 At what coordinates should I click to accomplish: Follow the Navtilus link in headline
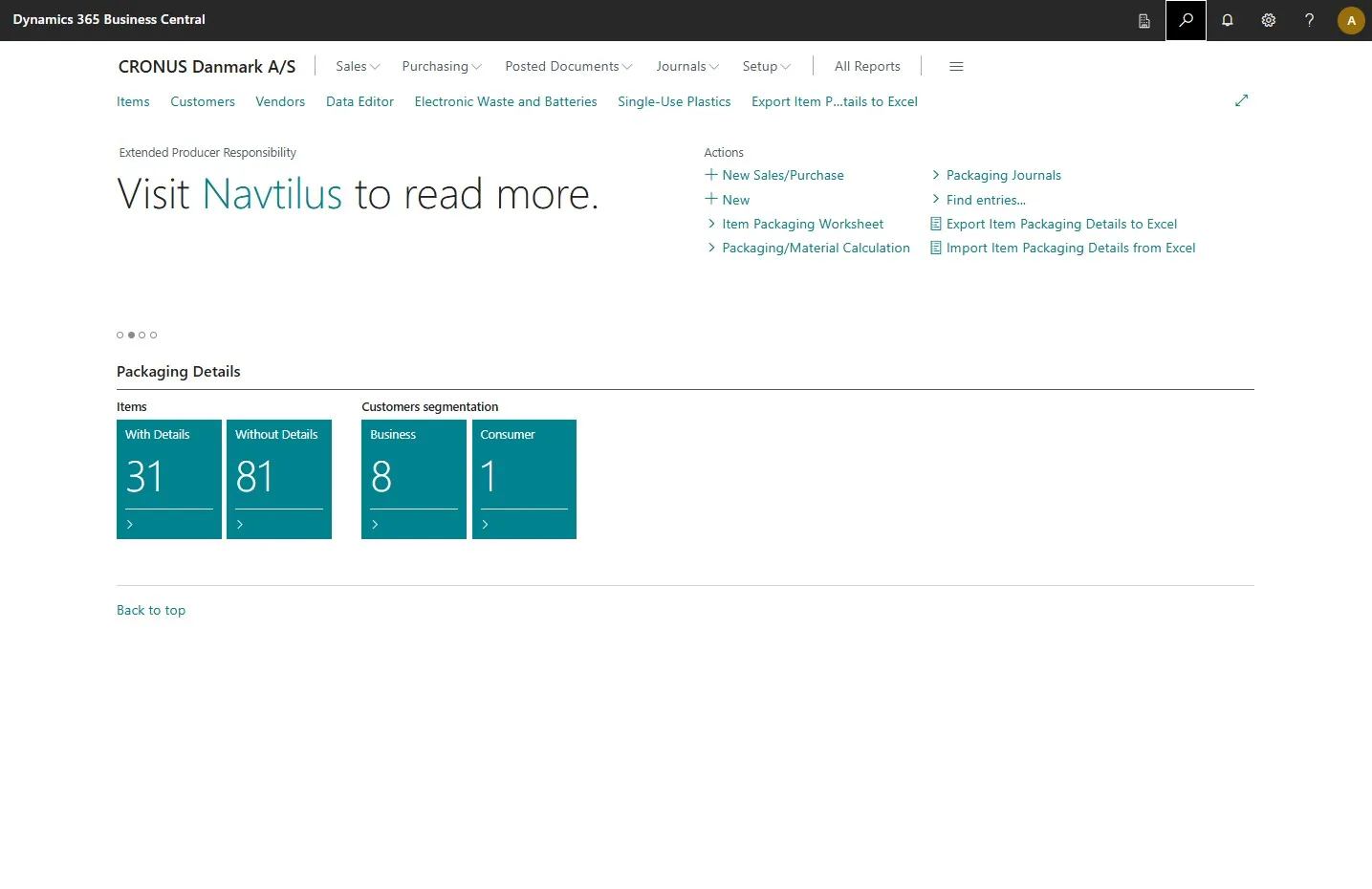(x=272, y=194)
